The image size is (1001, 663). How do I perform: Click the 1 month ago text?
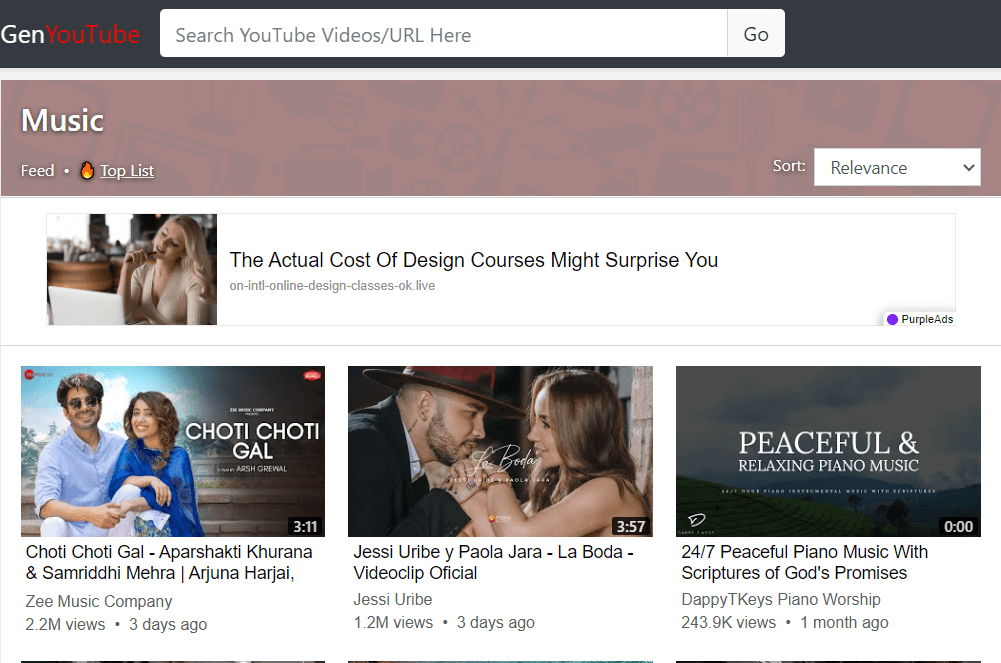coord(844,622)
